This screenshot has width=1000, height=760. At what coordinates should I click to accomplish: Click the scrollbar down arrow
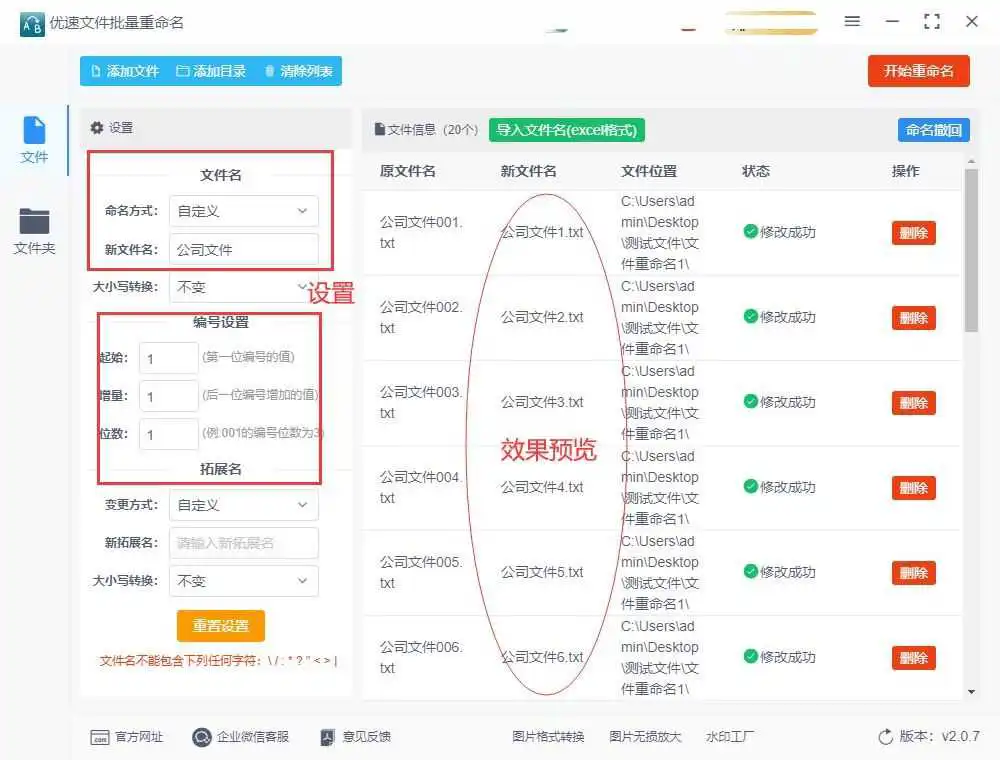point(971,692)
